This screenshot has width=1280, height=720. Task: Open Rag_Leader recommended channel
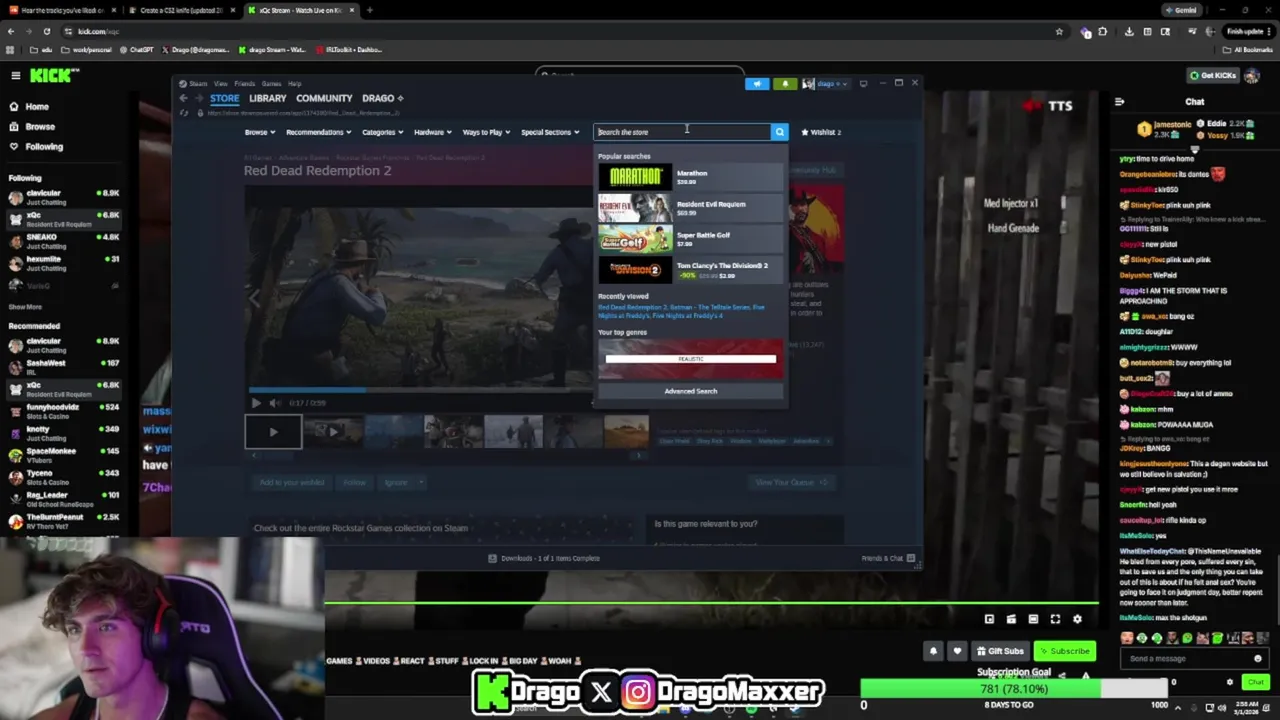pyautogui.click(x=62, y=499)
